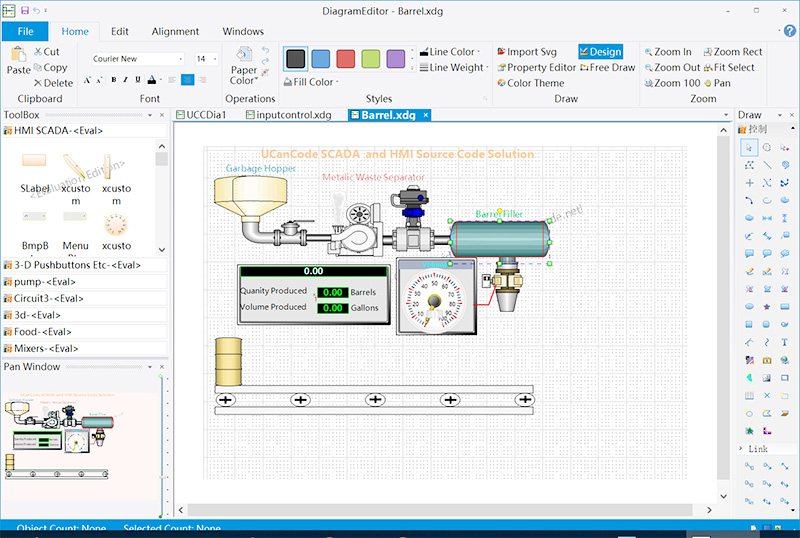
Task: Click the shrink font size icon
Action: tap(99, 80)
